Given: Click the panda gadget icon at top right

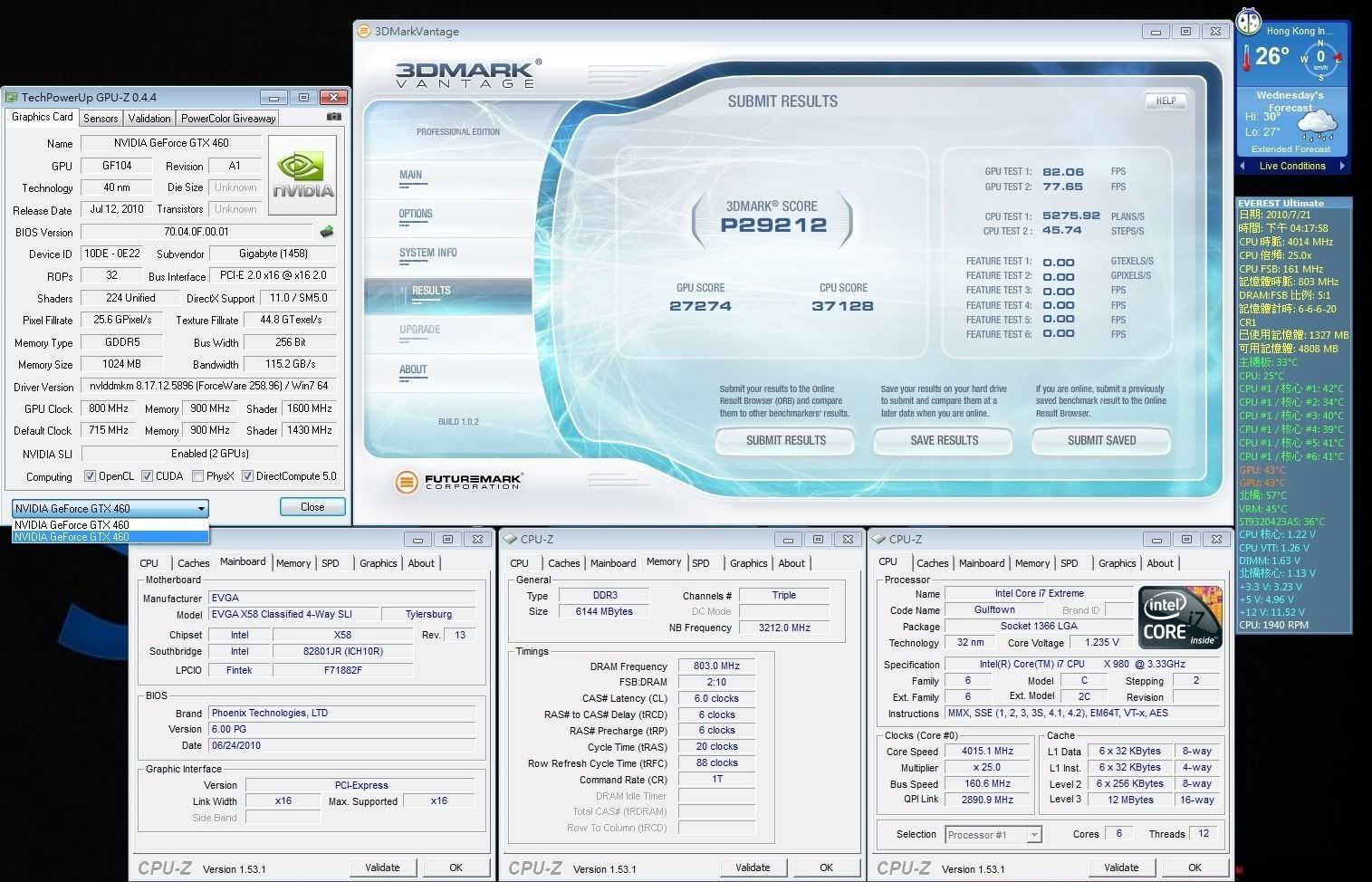Looking at the screenshot, I should [1250, 20].
